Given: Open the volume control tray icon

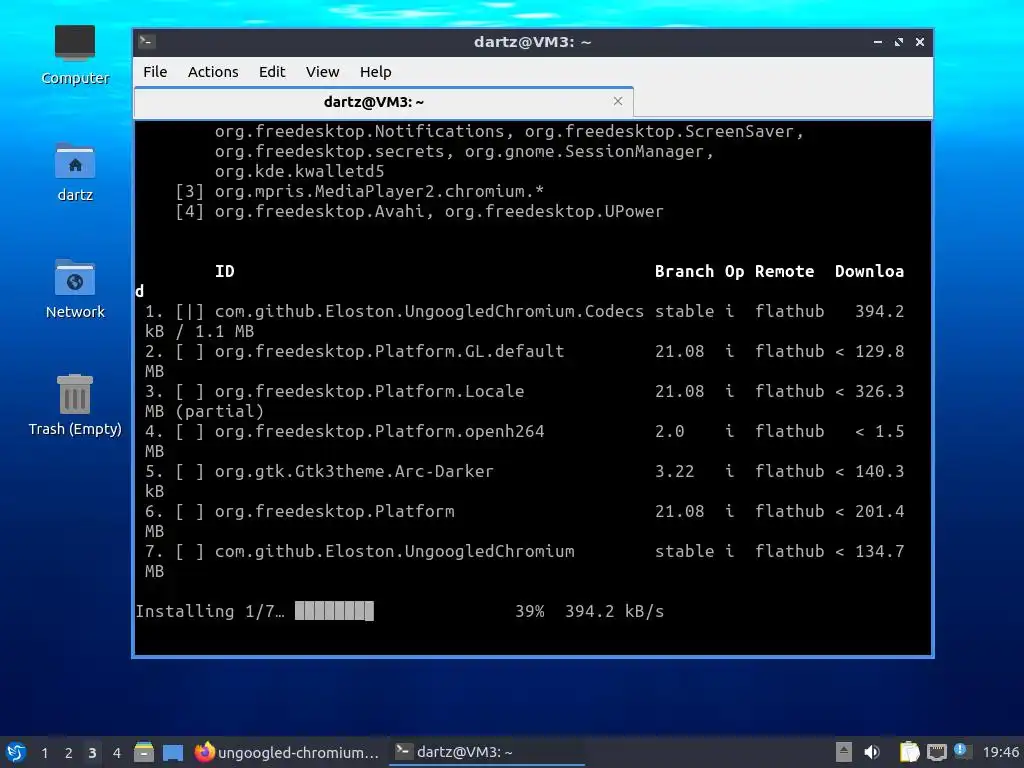Looking at the screenshot, I should pyautogui.click(x=872, y=752).
